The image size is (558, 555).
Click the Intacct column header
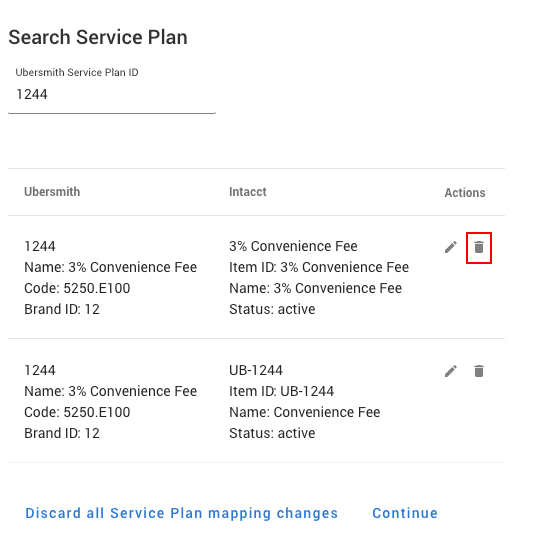click(248, 192)
